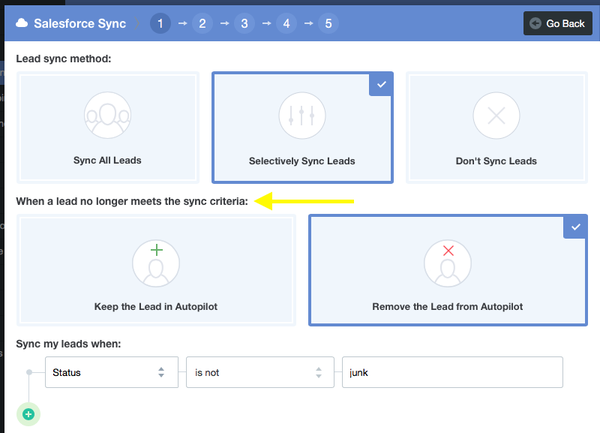Screen dimensions: 600x433
Task: Click the checkmark badge on Selectively Sync Leads
Action: pyautogui.click(x=381, y=84)
